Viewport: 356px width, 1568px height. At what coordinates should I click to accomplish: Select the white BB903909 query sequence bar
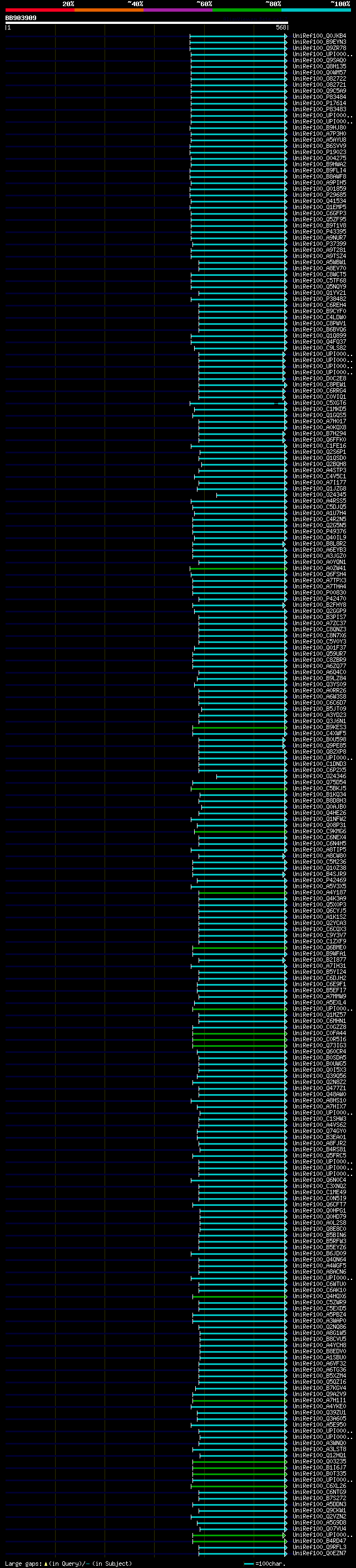point(147,23)
